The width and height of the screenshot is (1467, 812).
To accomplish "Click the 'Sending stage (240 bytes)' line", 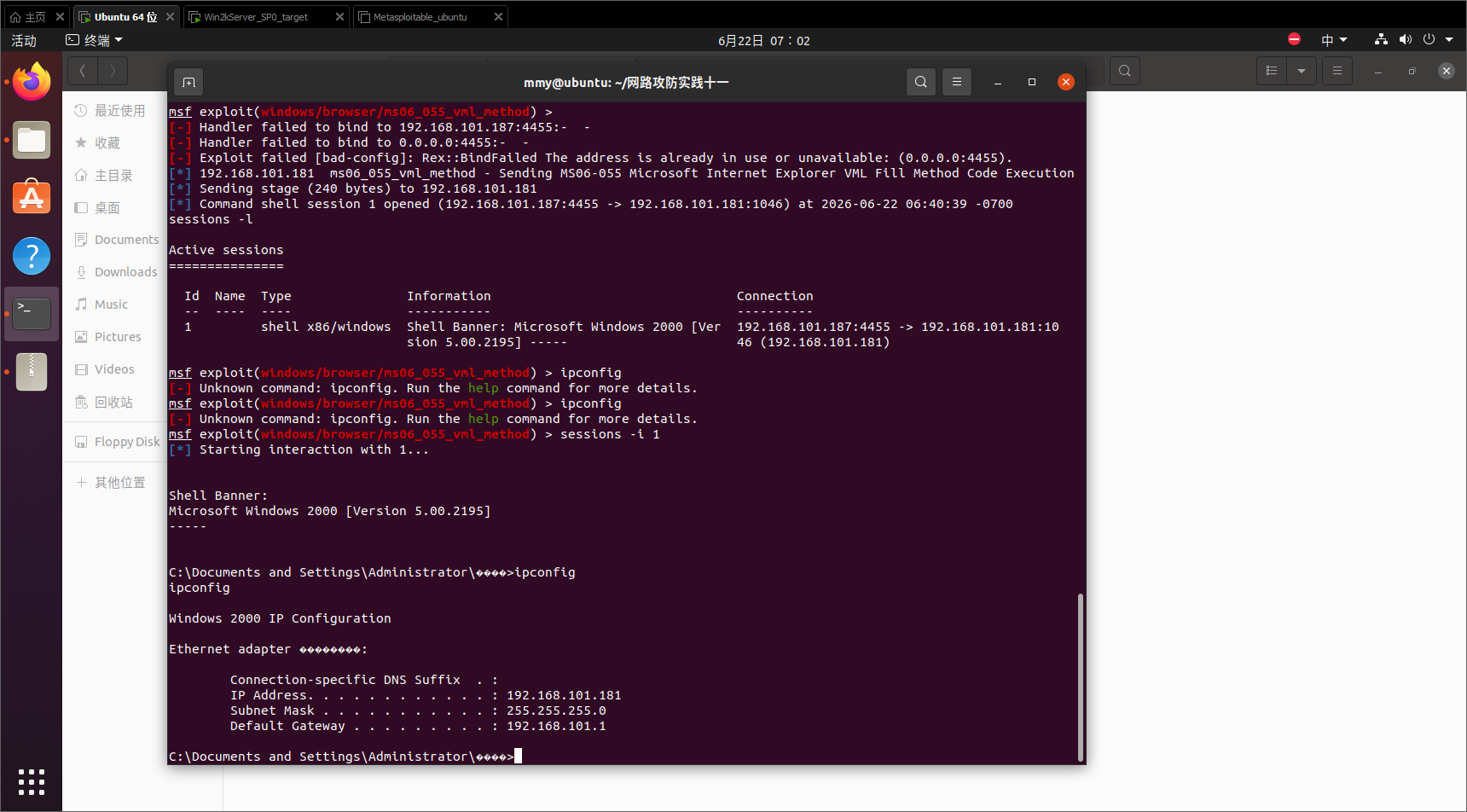I will pyautogui.click(x=353, y=188).
